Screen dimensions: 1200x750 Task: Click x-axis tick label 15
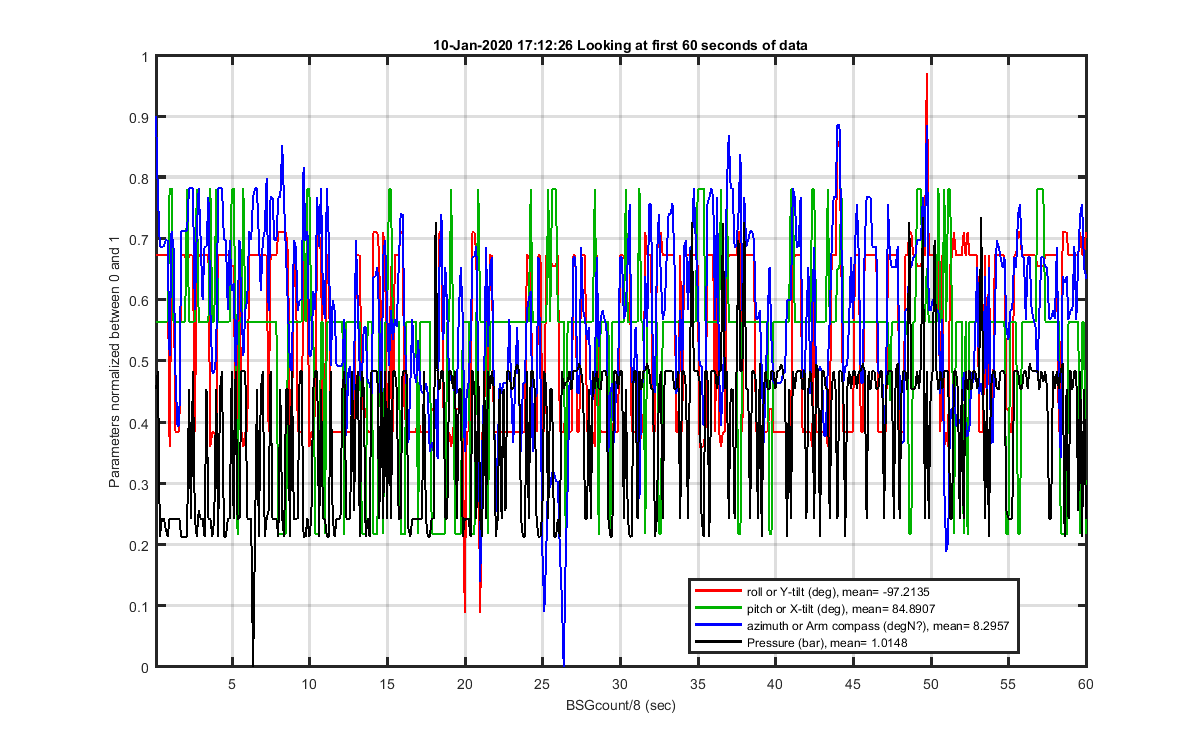tap(387, 685)
